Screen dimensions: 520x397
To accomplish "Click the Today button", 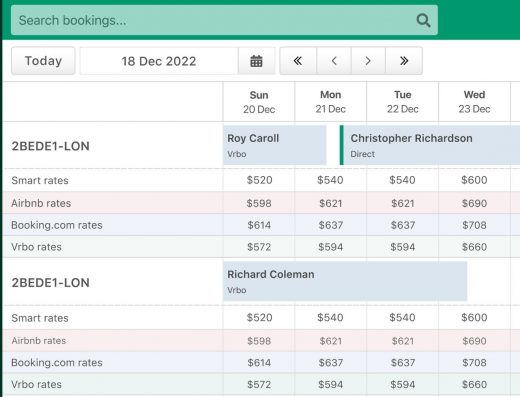I will pyautogui.click(x=43, y=61).
